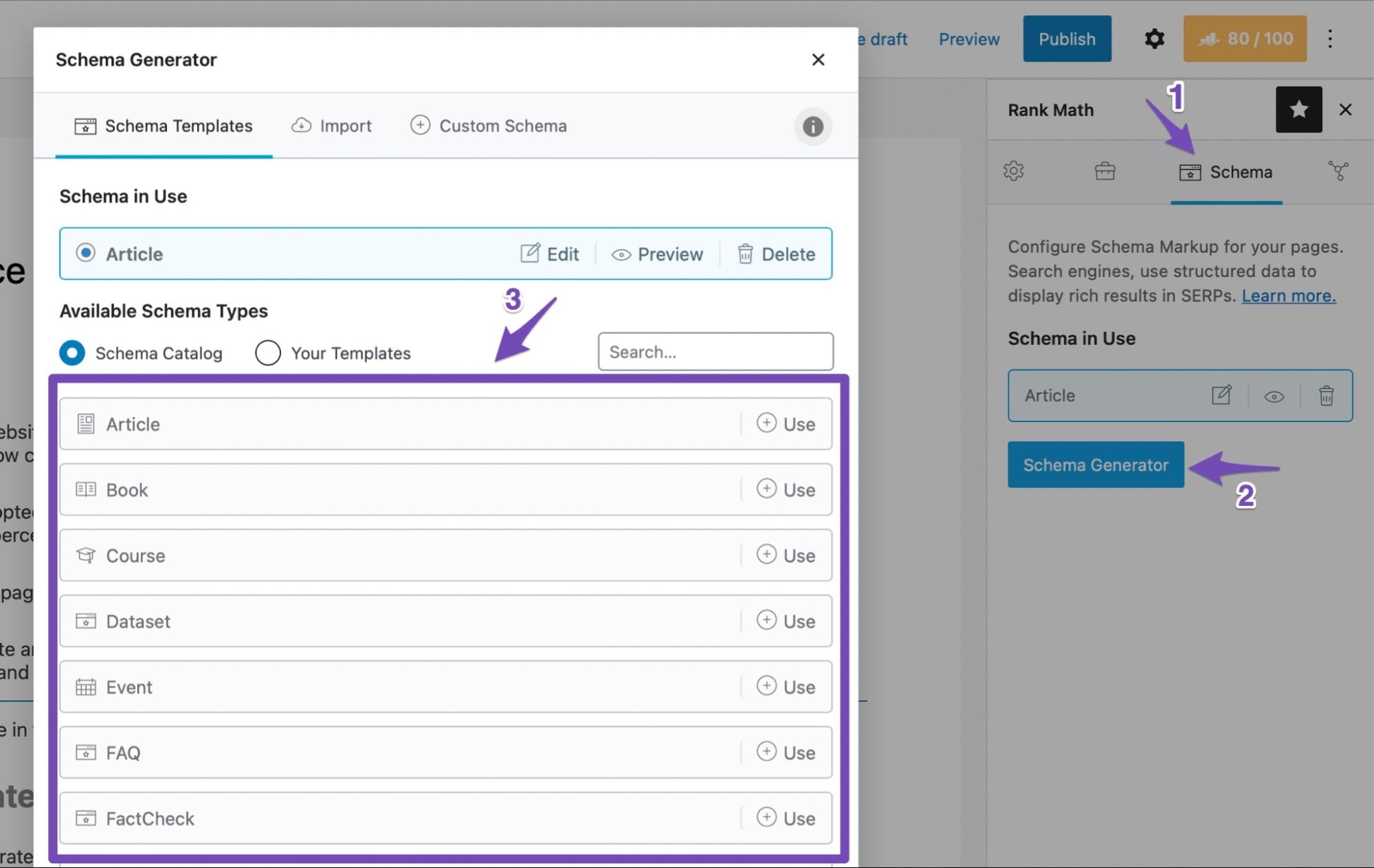This screenshot has height=868, width=1374.
Task: Click the Publish button
Action: [x=1066, y=38]
